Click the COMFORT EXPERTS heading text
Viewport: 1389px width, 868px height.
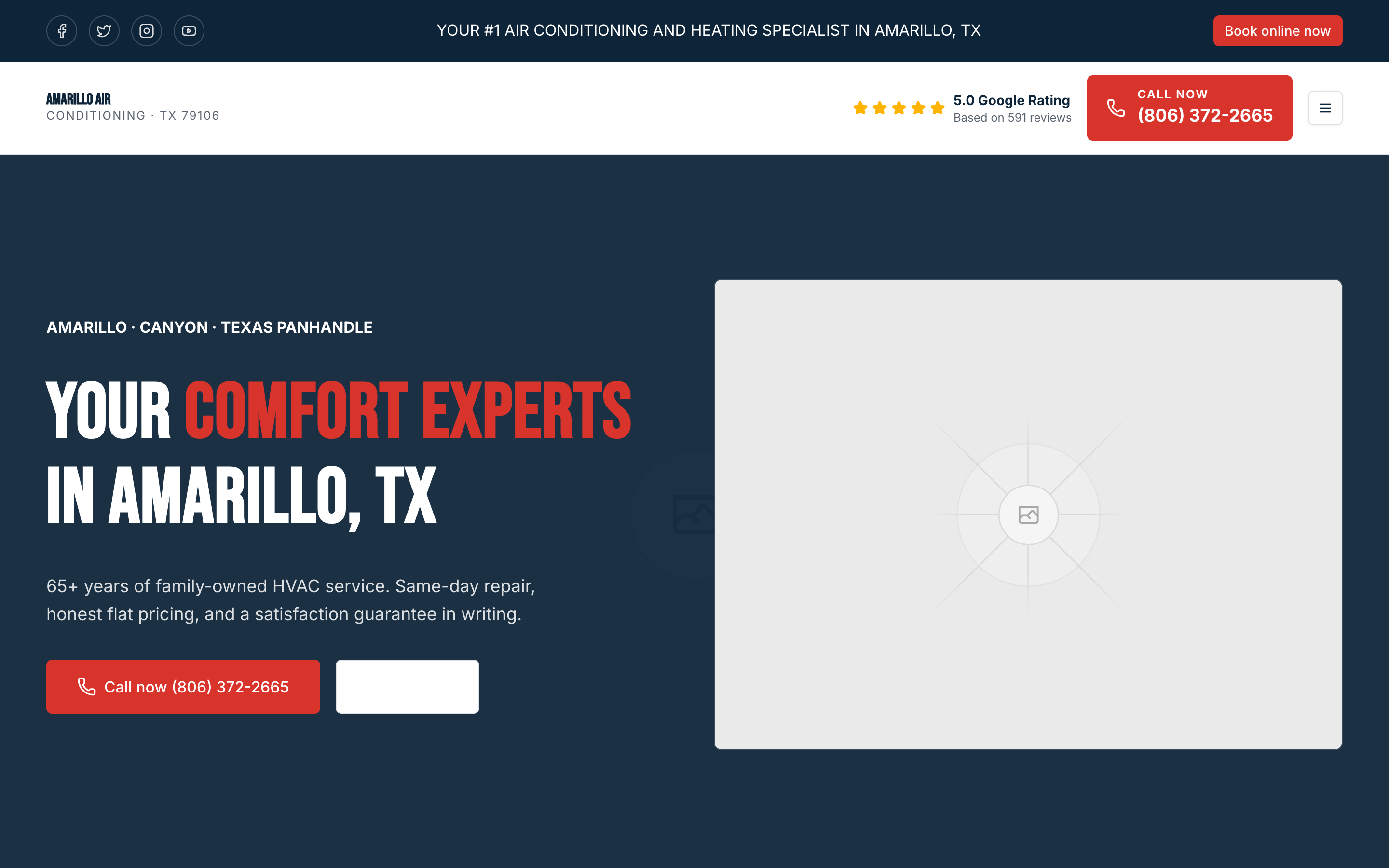point(408,410)
